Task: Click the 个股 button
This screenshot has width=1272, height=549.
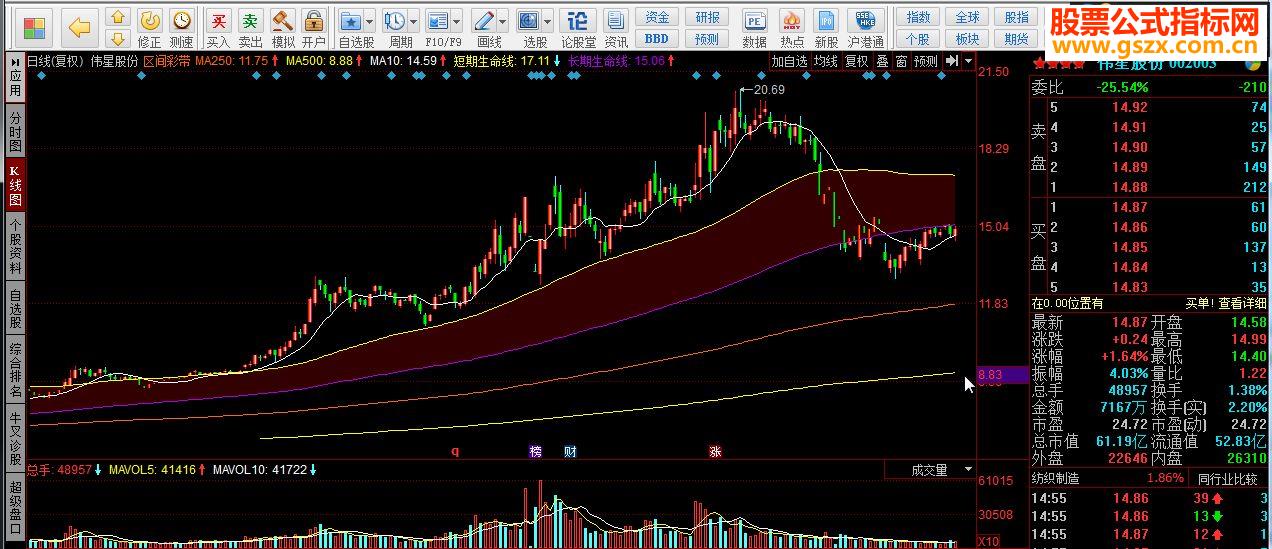Action: (x=918, y=39)
